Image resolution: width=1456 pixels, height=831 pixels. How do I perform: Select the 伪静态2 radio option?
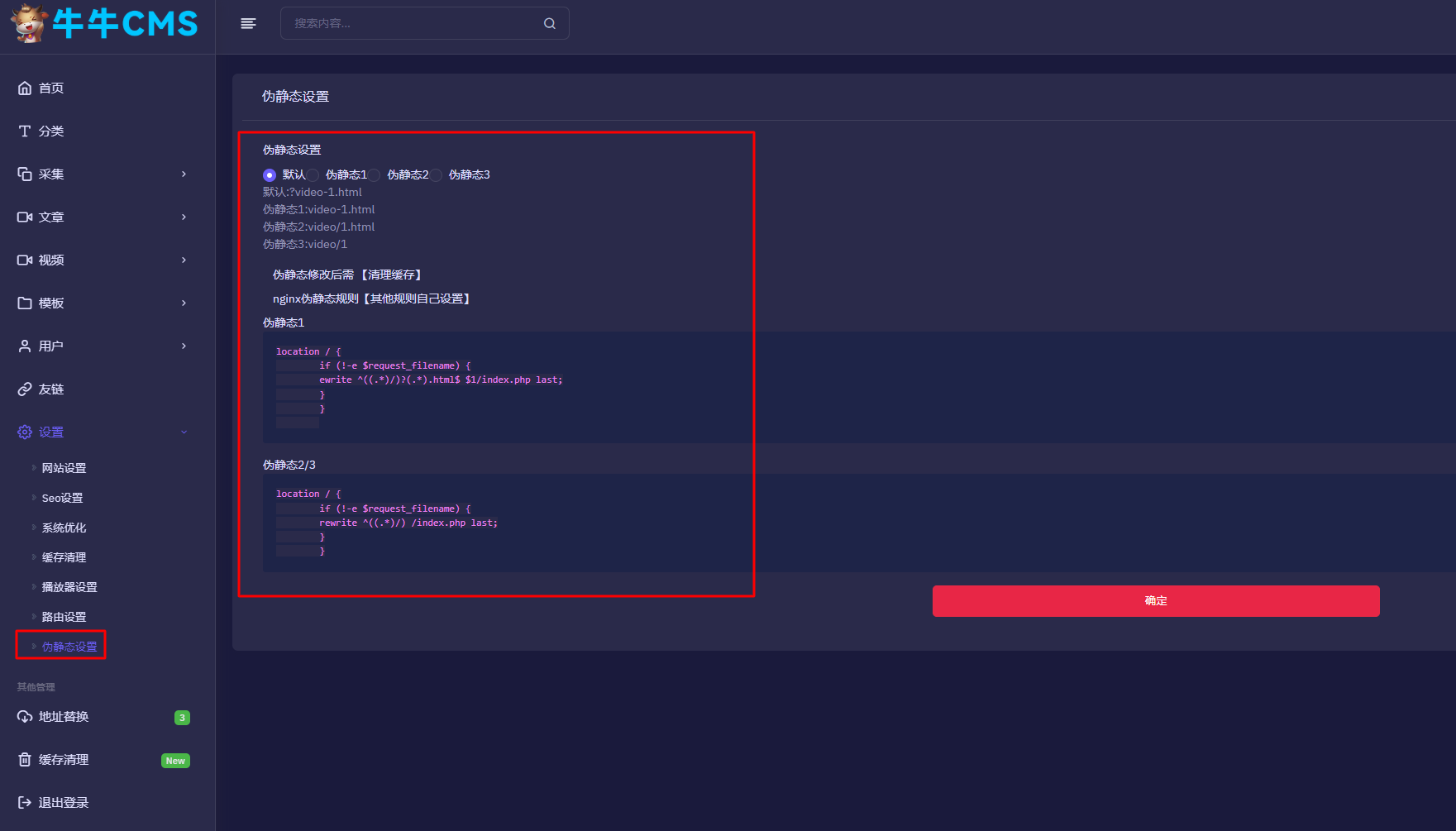375,175
